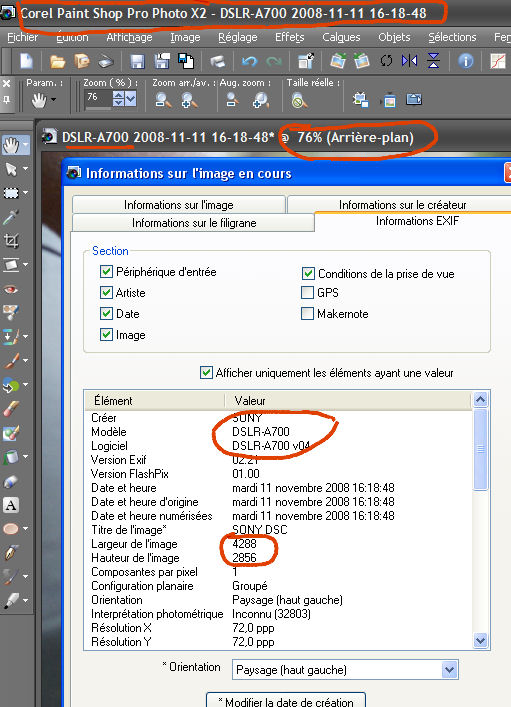Open the Orientation Paysage dropdown
511x707 pixels.
(x=449, y=670)
